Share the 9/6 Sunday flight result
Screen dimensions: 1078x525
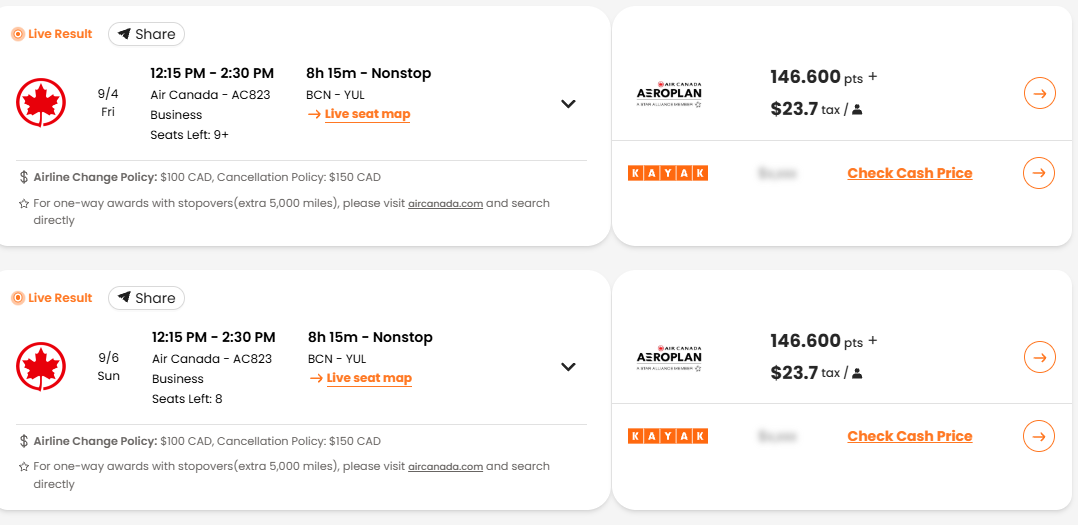point(146,298)
